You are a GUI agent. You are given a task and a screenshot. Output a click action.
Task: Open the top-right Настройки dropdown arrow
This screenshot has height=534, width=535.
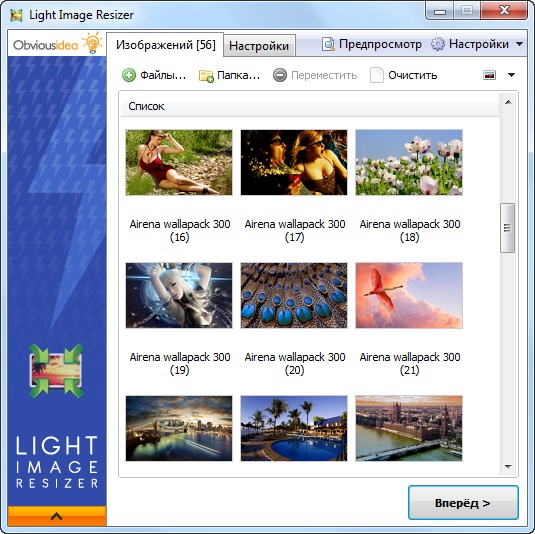coord(519,44)
